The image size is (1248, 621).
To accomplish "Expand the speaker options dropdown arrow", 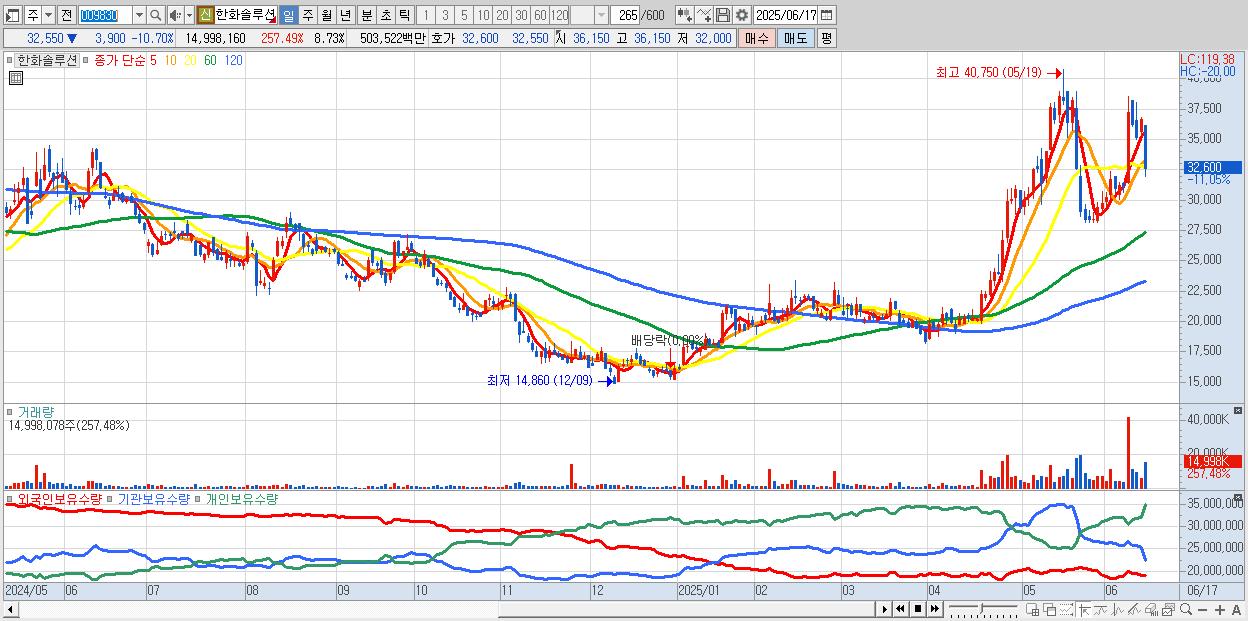I will [189, 15].
